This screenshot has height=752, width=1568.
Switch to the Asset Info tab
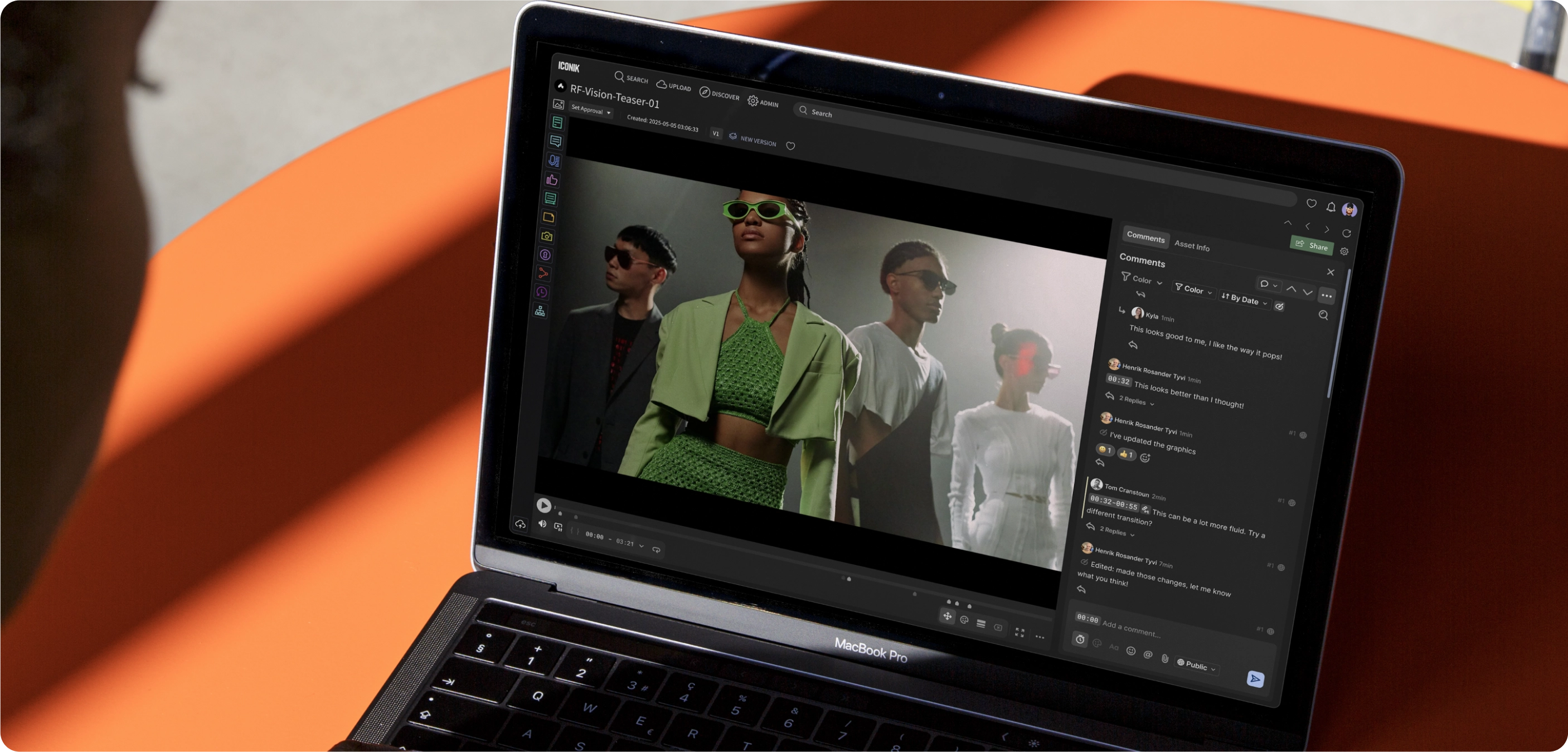pos(1192,245)
